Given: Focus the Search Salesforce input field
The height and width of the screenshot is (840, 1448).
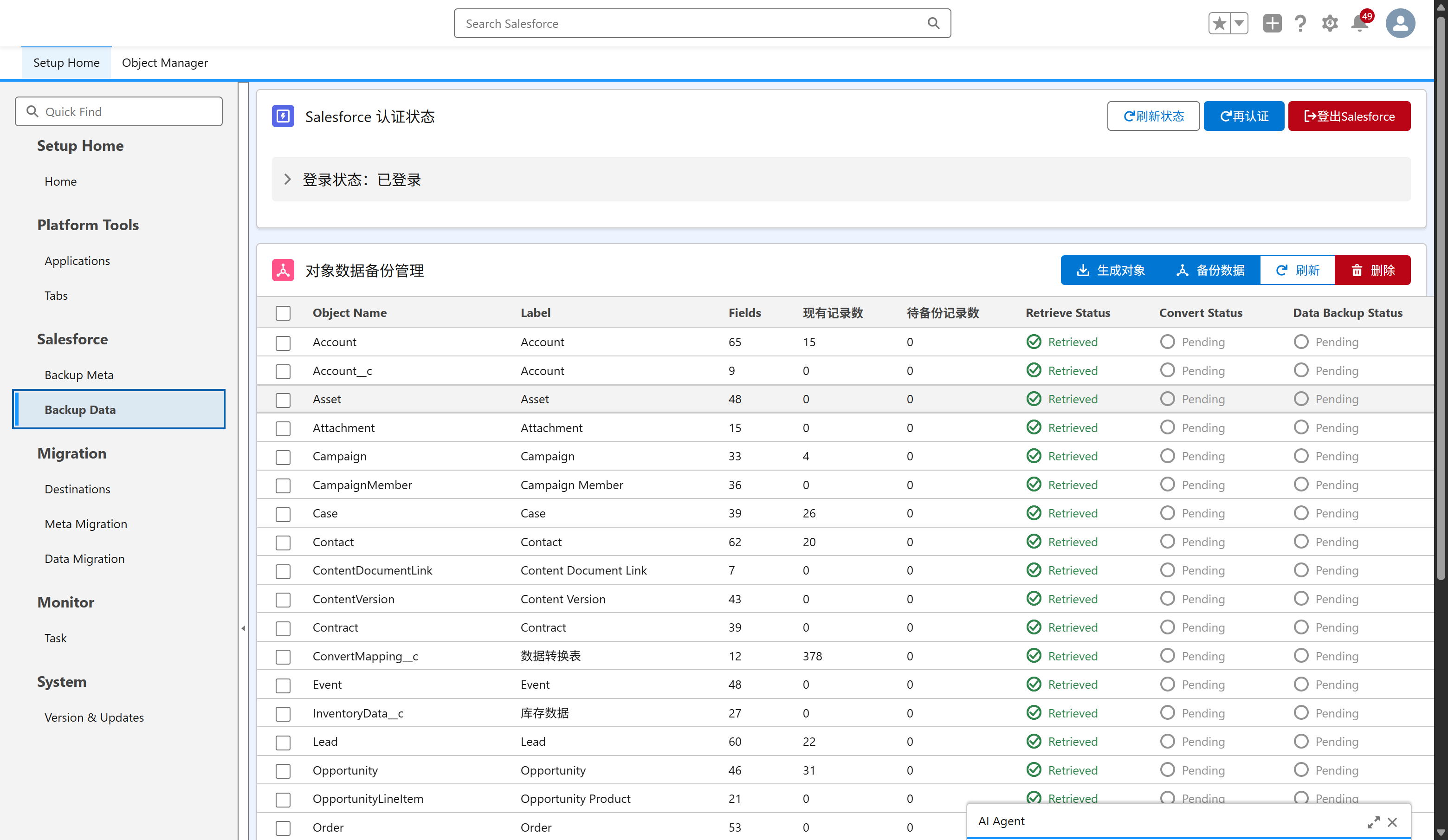Looking at the screenshot, I should point(702,24).
